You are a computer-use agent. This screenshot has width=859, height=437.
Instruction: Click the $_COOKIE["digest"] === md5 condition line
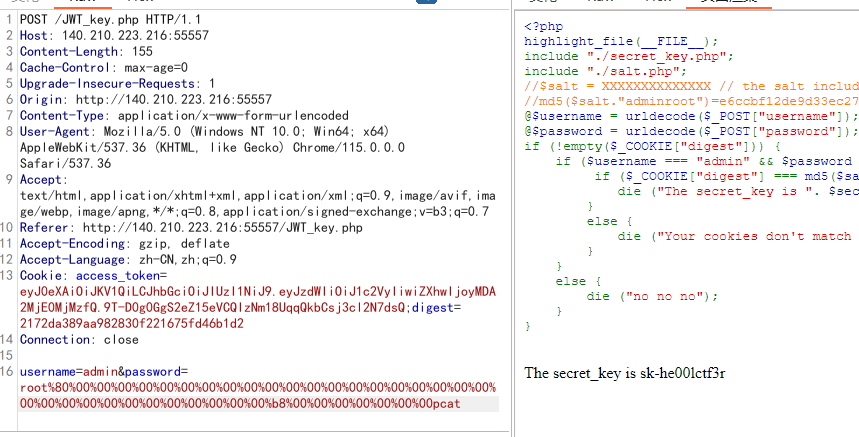727,176
